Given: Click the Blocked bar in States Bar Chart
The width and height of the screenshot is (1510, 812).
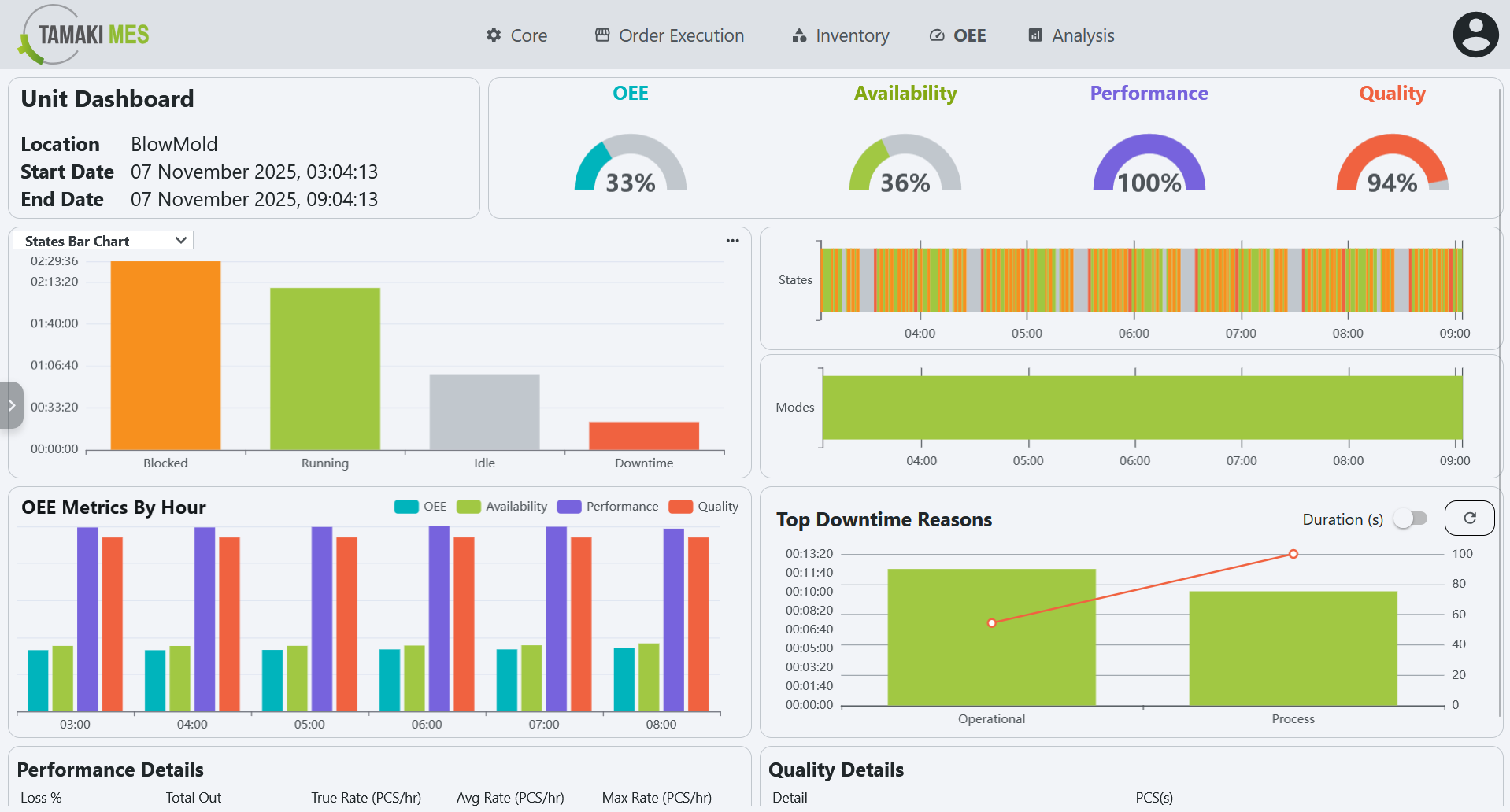Looking at the screenshot, I should [165, 354].
